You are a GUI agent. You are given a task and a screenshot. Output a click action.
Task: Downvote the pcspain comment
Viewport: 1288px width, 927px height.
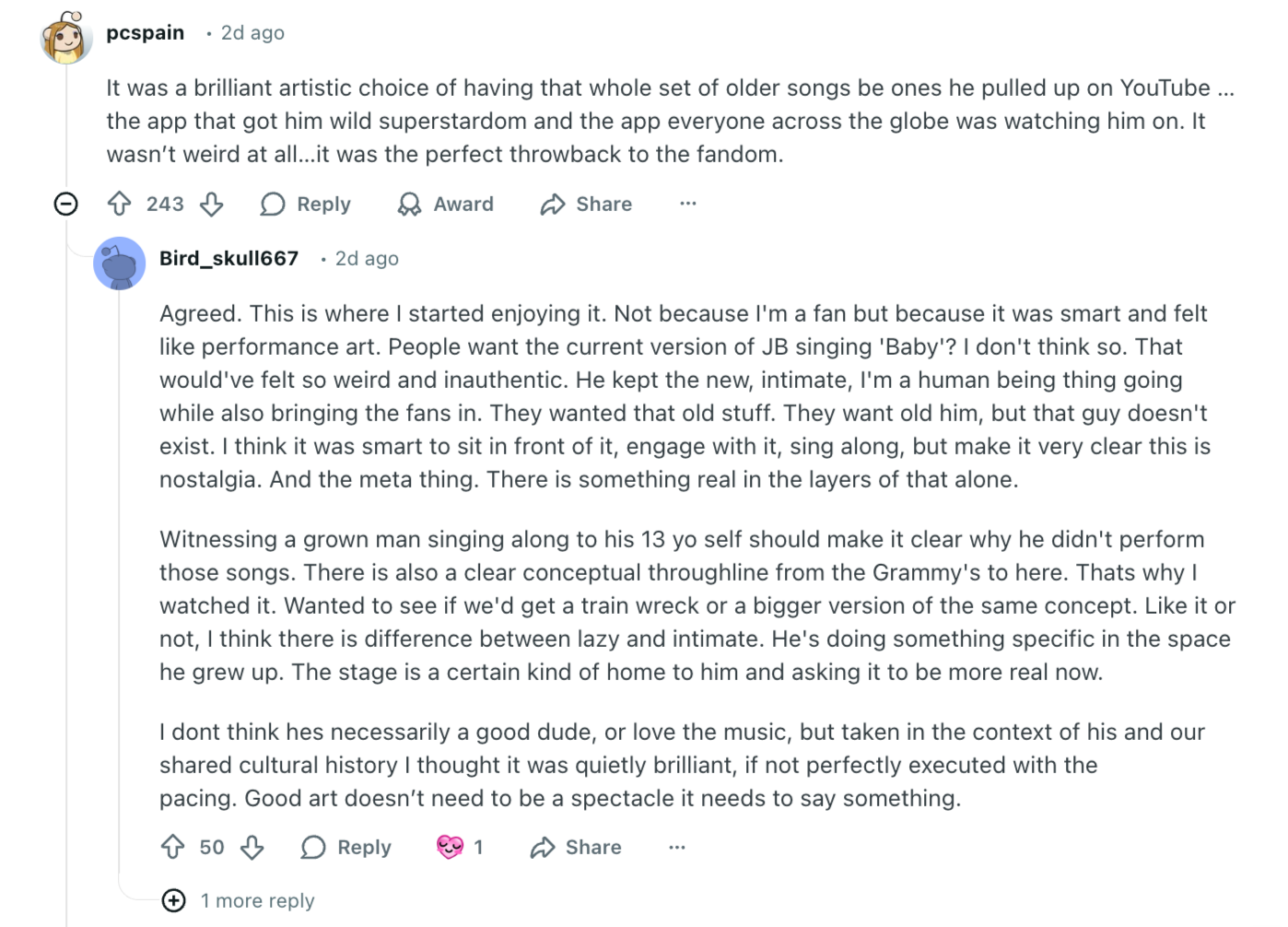[212, 204]
